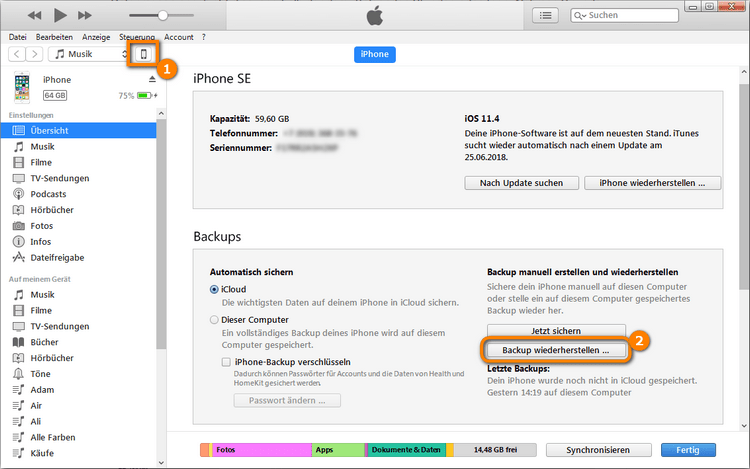
Task: Select the iPhone tab at top
Action: coord(375,54)
